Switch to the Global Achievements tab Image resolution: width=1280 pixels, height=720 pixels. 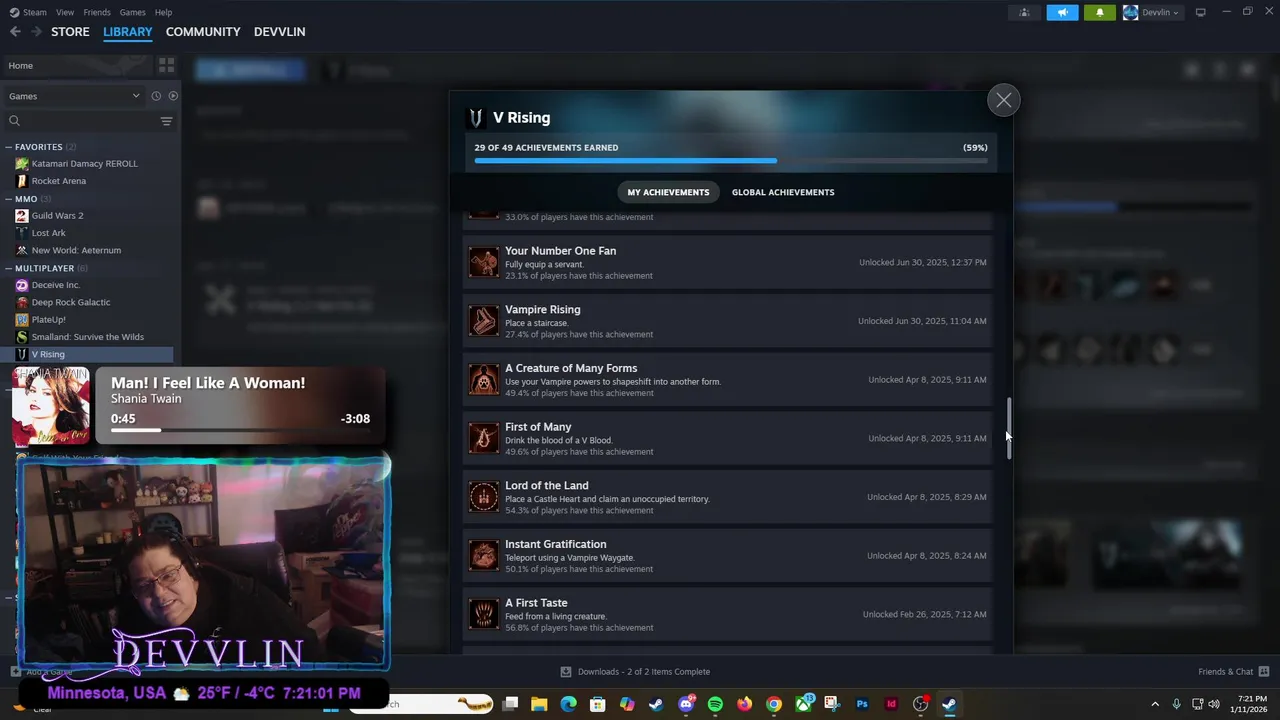pyautogui.click(x=783, y=192)
